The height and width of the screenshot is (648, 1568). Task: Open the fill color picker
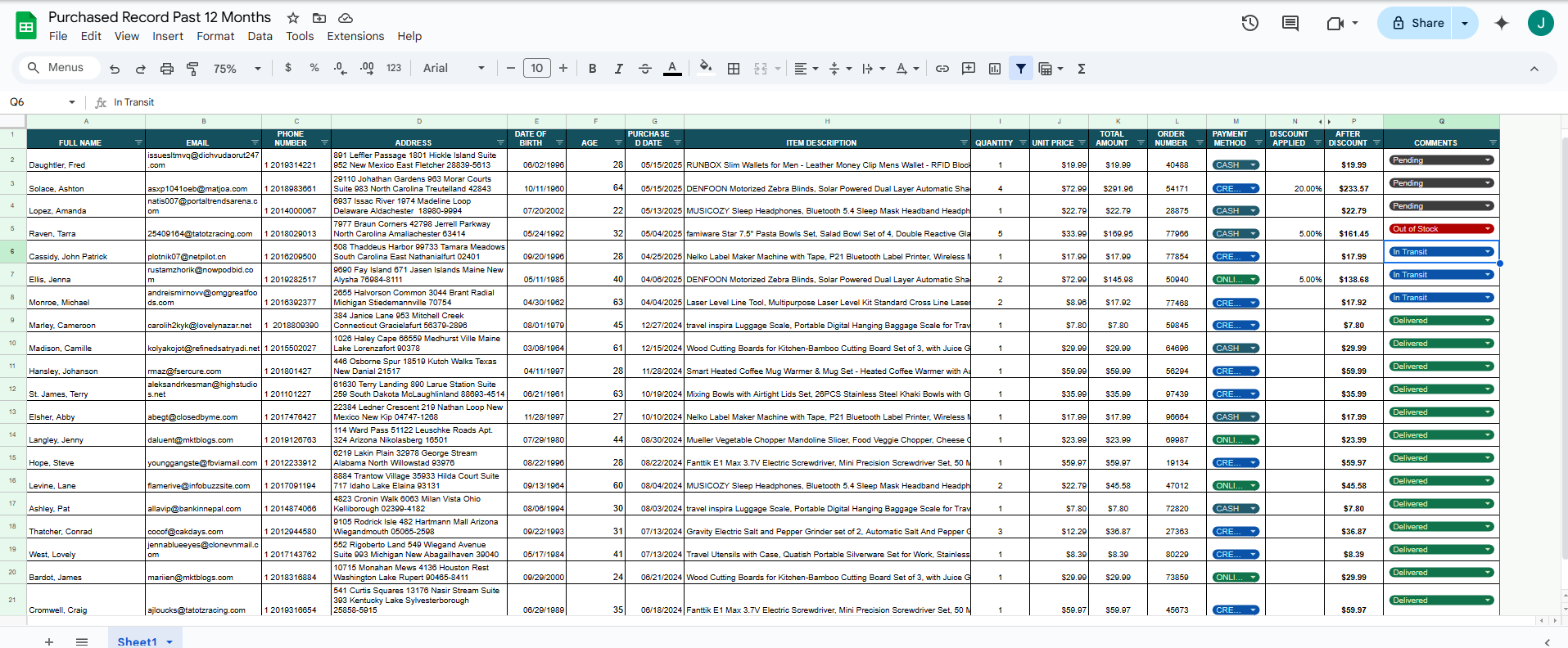(705, 68)
